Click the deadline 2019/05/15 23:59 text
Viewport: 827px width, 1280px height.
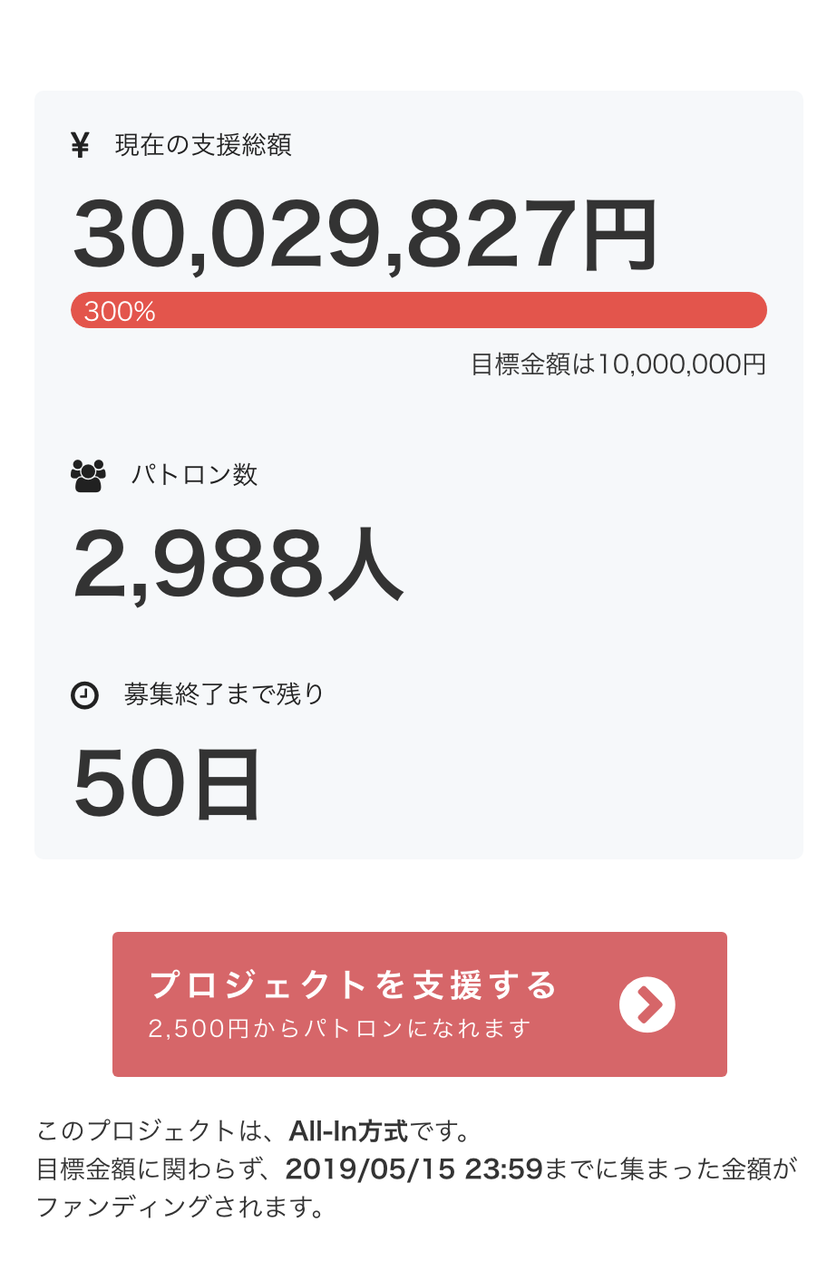tap(414, 1169)
